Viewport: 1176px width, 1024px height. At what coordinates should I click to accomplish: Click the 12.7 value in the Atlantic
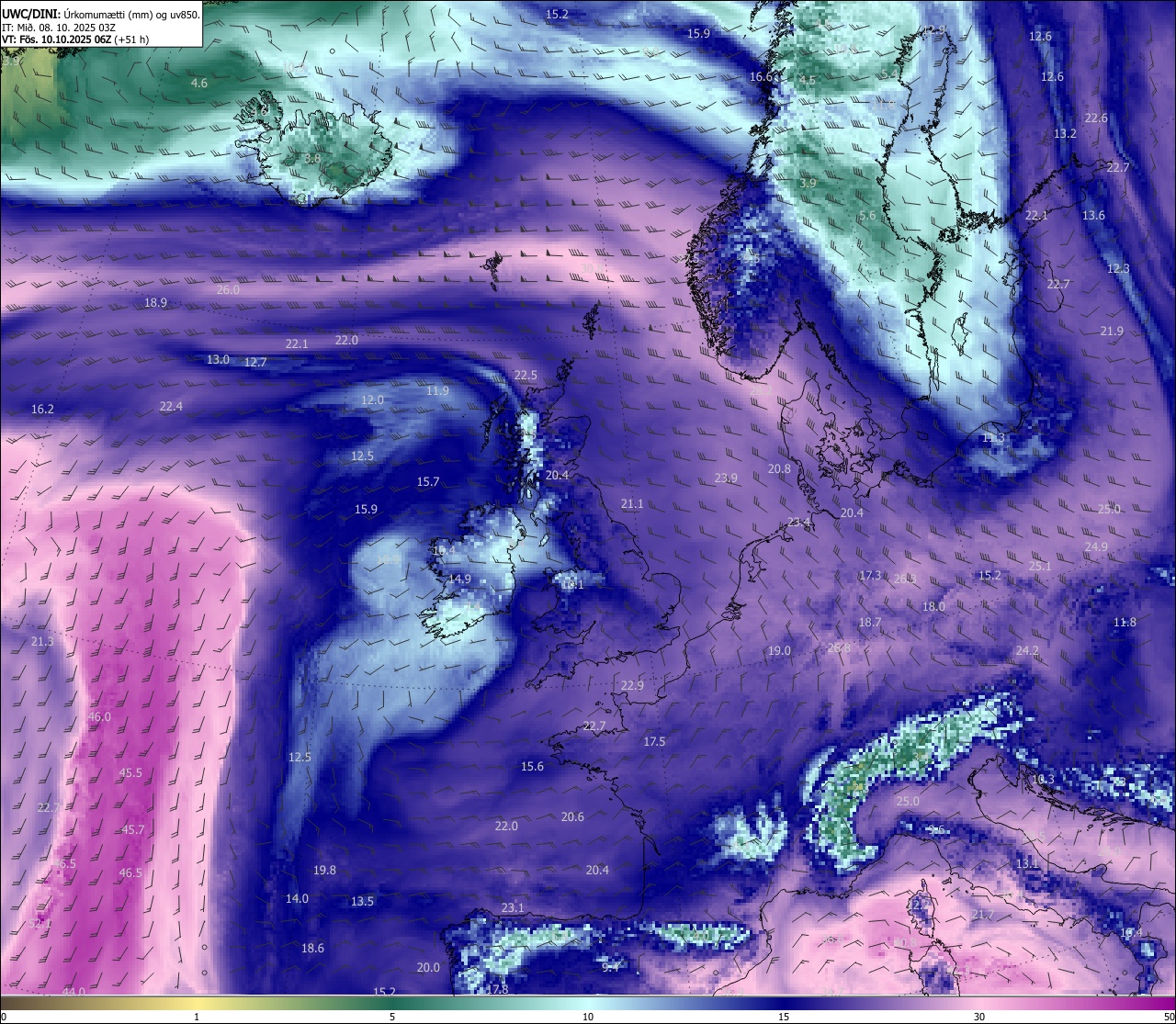(255, 362)
